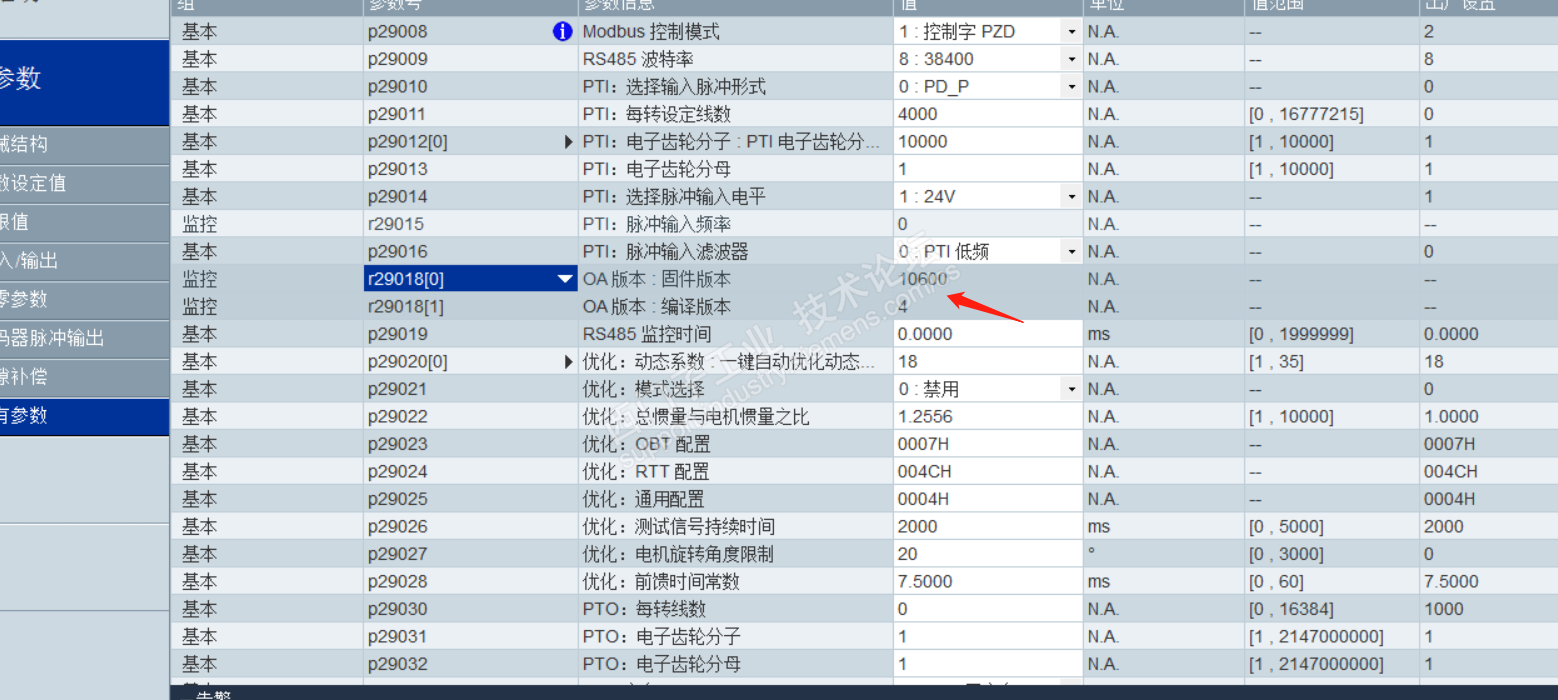1558x700 pixels.
Task: Select parameter number p29028
Action: tap(397, 581)
